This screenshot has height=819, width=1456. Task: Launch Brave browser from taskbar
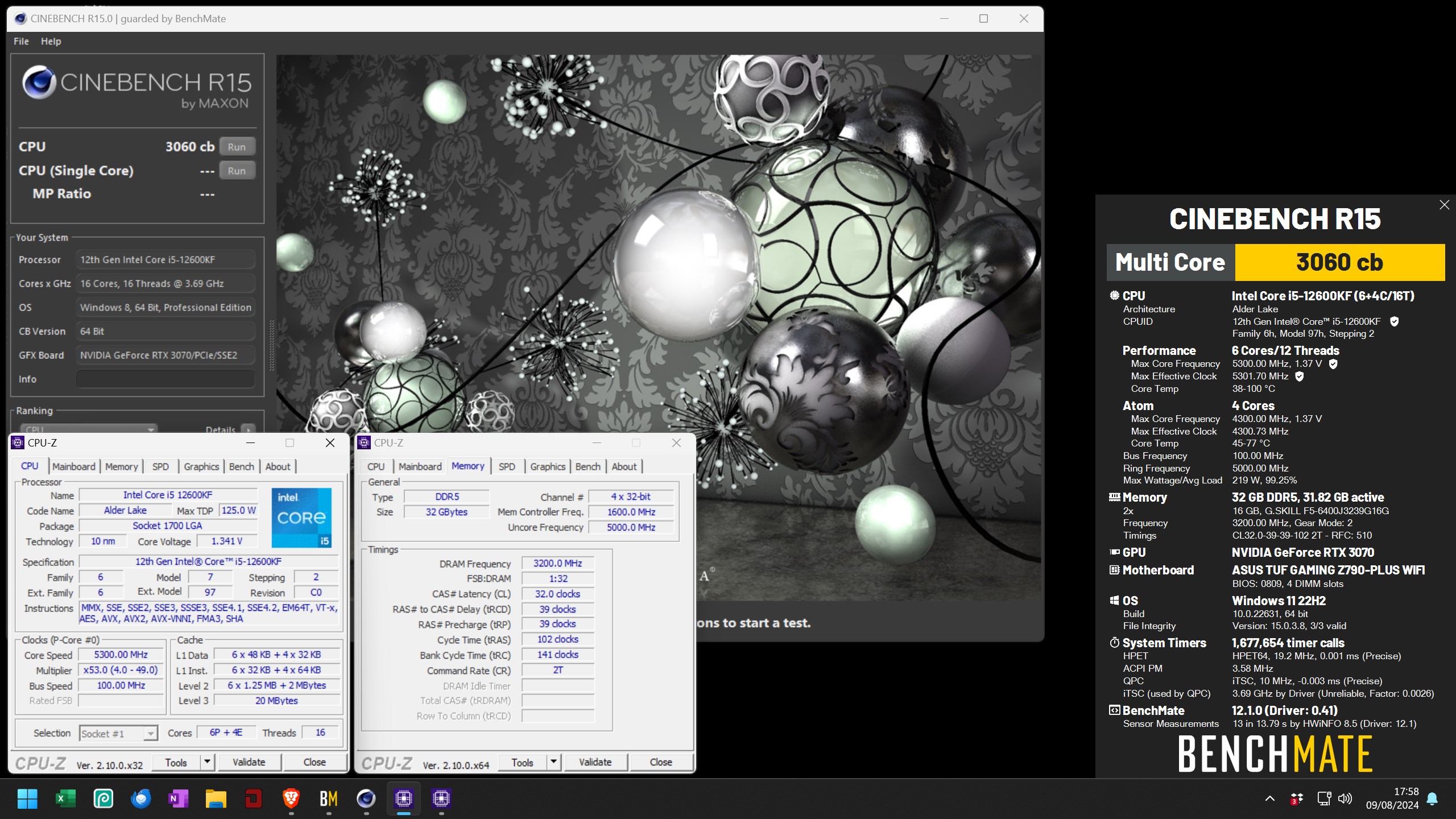[x=291, y=799]
